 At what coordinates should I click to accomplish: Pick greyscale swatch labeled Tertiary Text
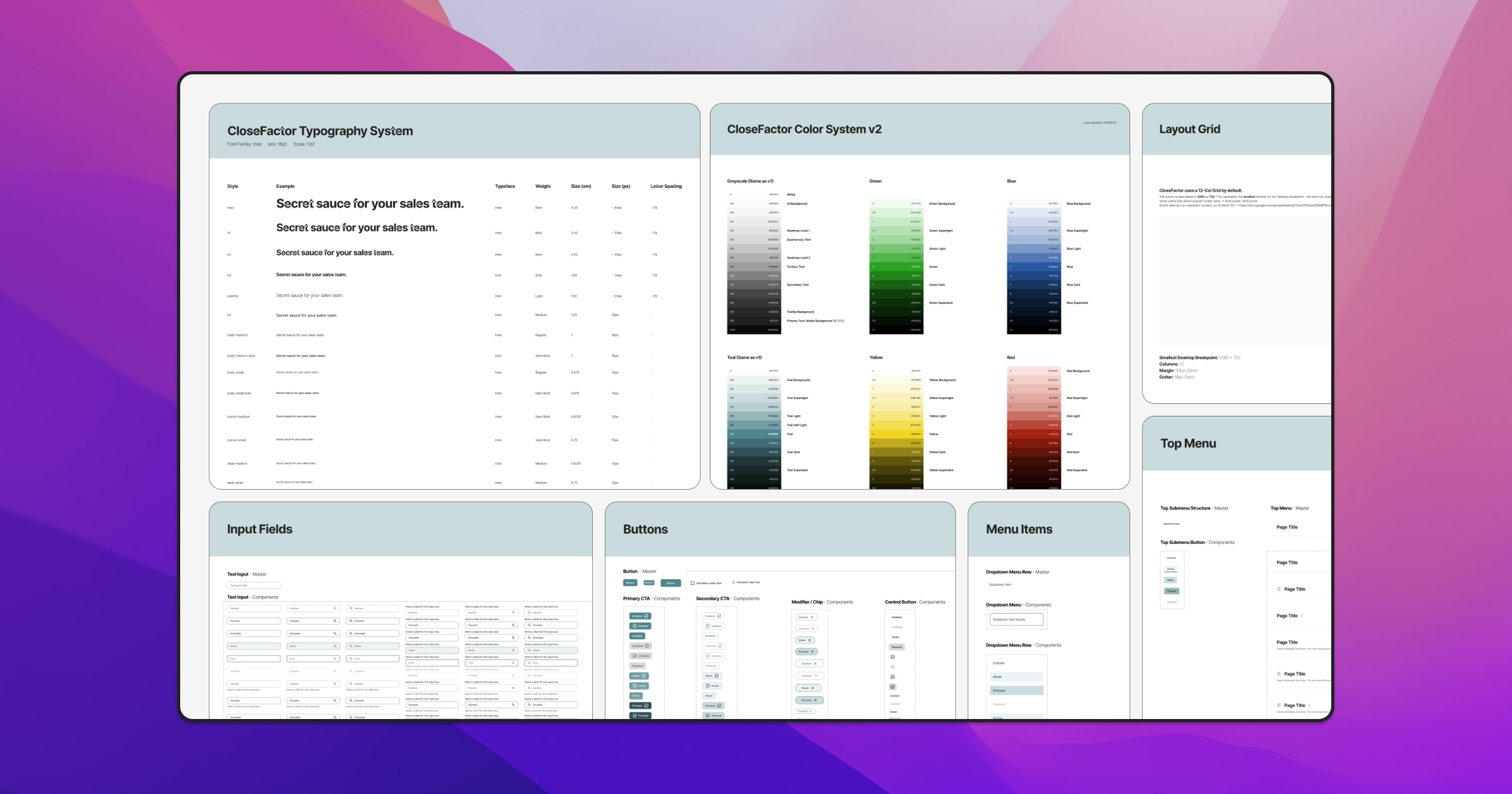(754, 267)
